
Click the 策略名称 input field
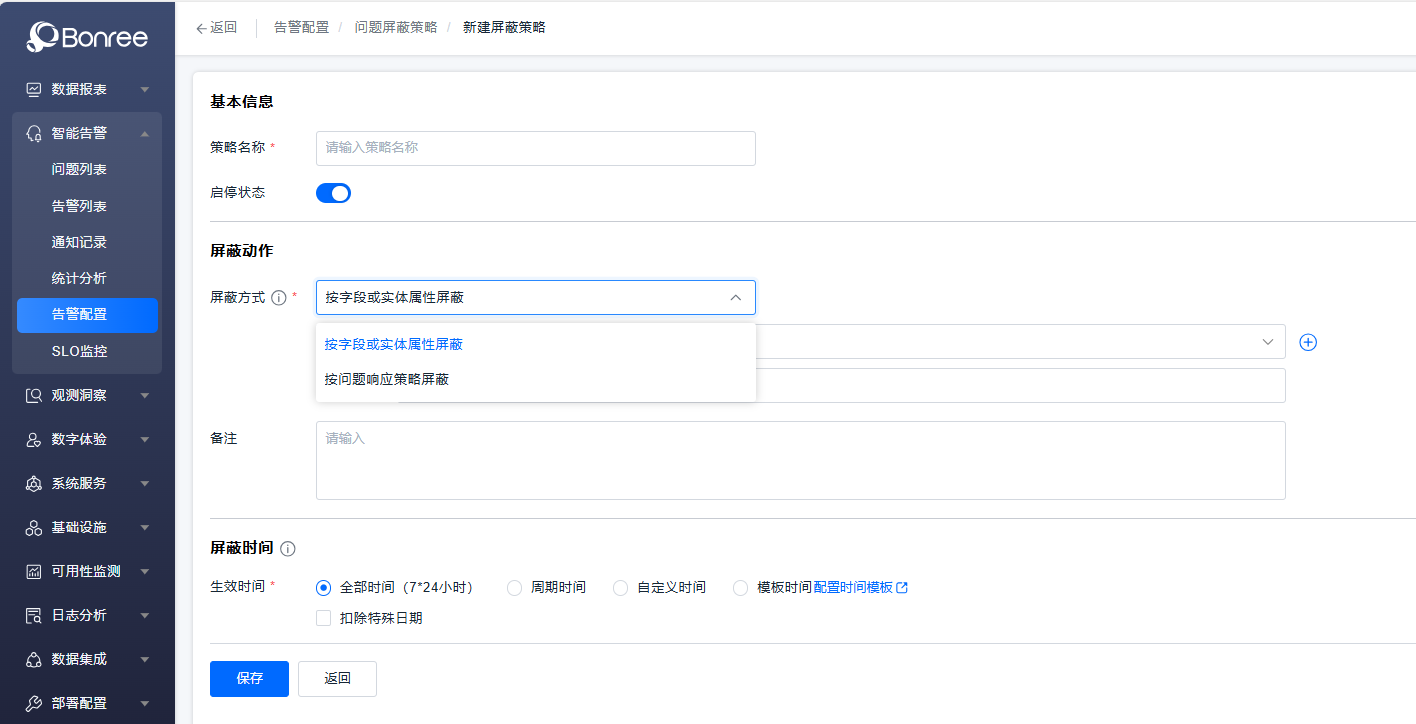tap(535, 148)
